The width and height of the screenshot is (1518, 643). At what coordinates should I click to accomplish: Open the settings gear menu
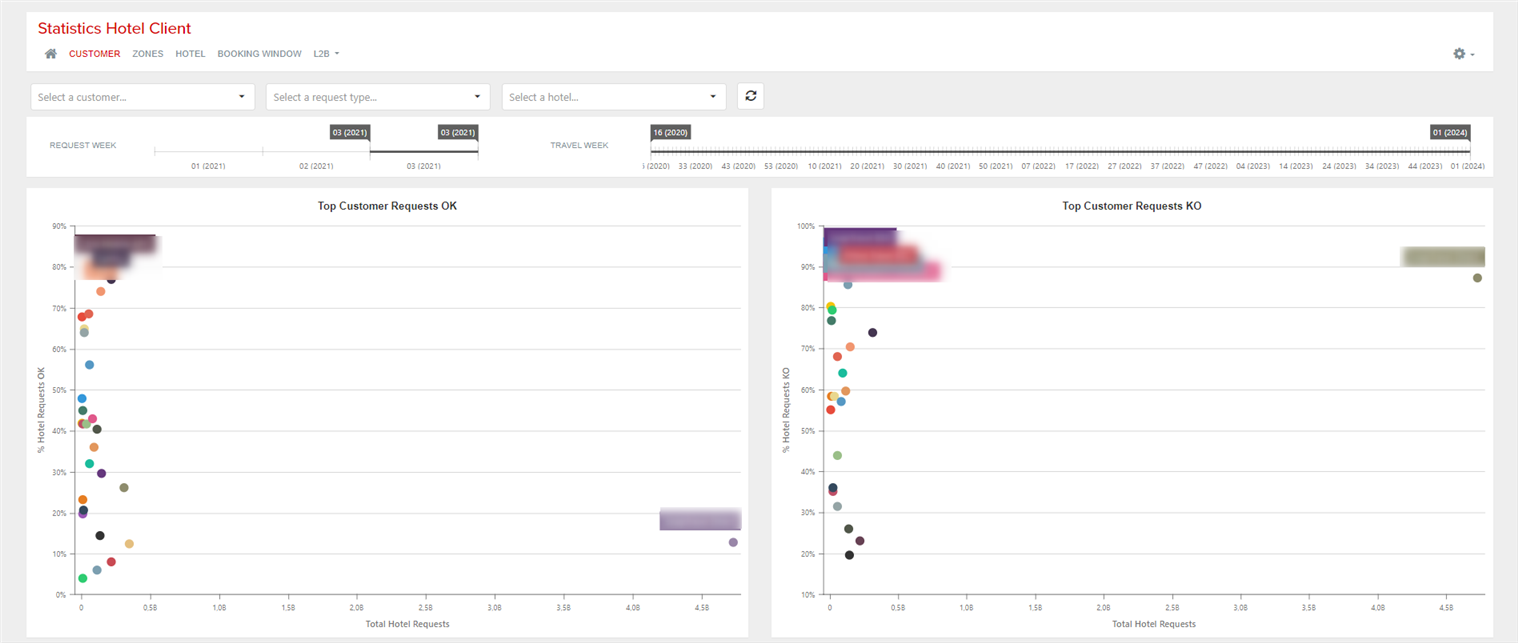click(x=1459, y=54)
